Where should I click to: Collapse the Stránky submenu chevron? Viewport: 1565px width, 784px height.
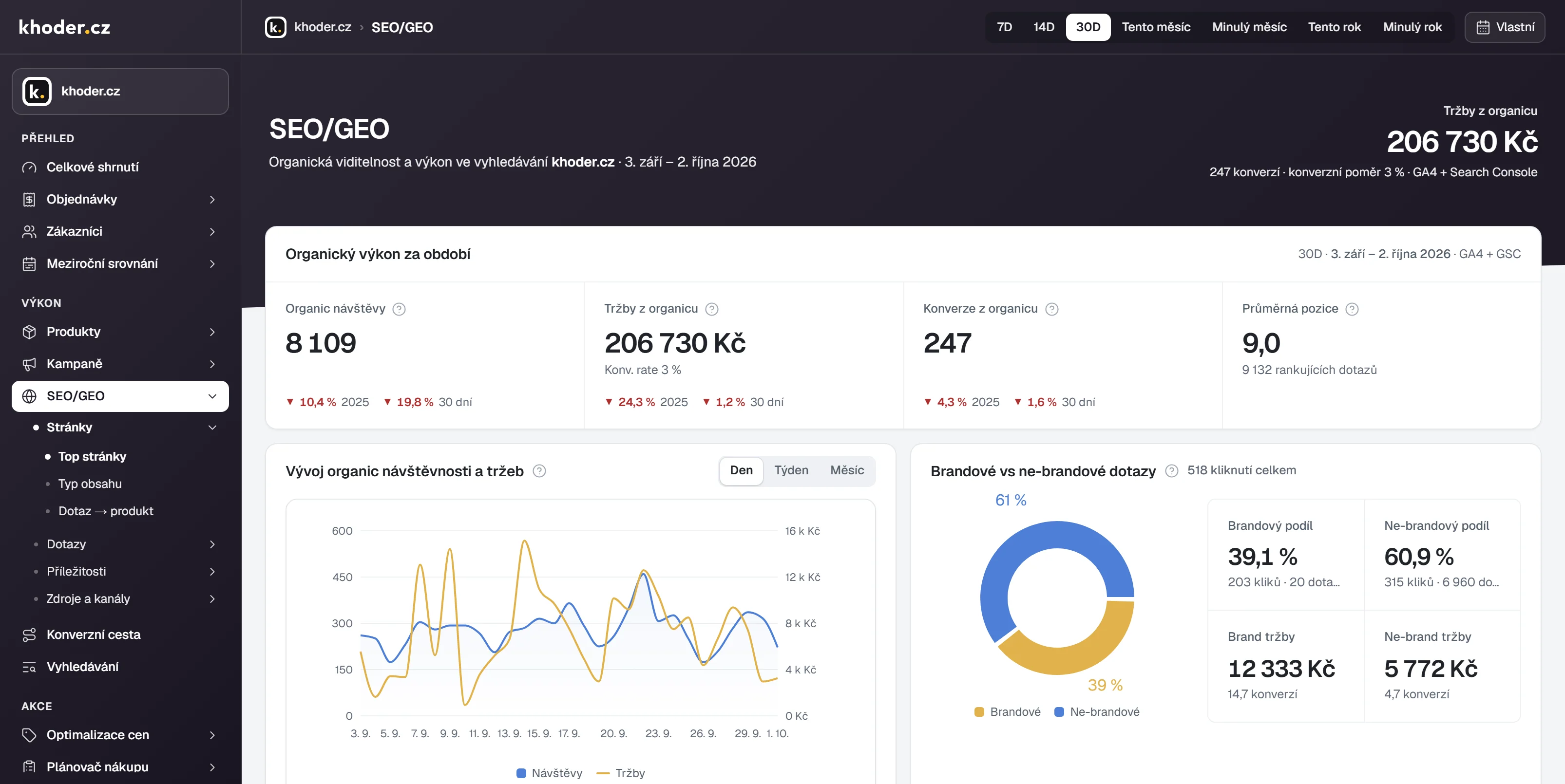212,428
